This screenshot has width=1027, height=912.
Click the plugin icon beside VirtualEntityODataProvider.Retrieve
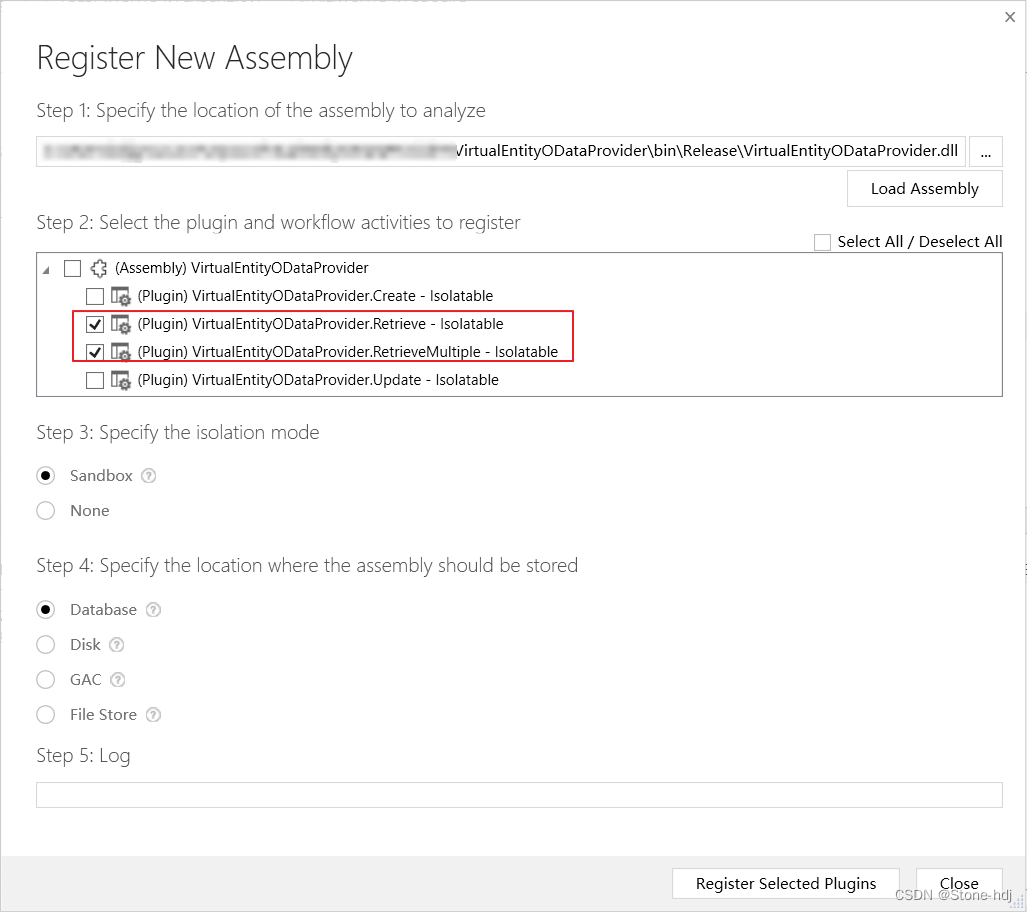120,324
